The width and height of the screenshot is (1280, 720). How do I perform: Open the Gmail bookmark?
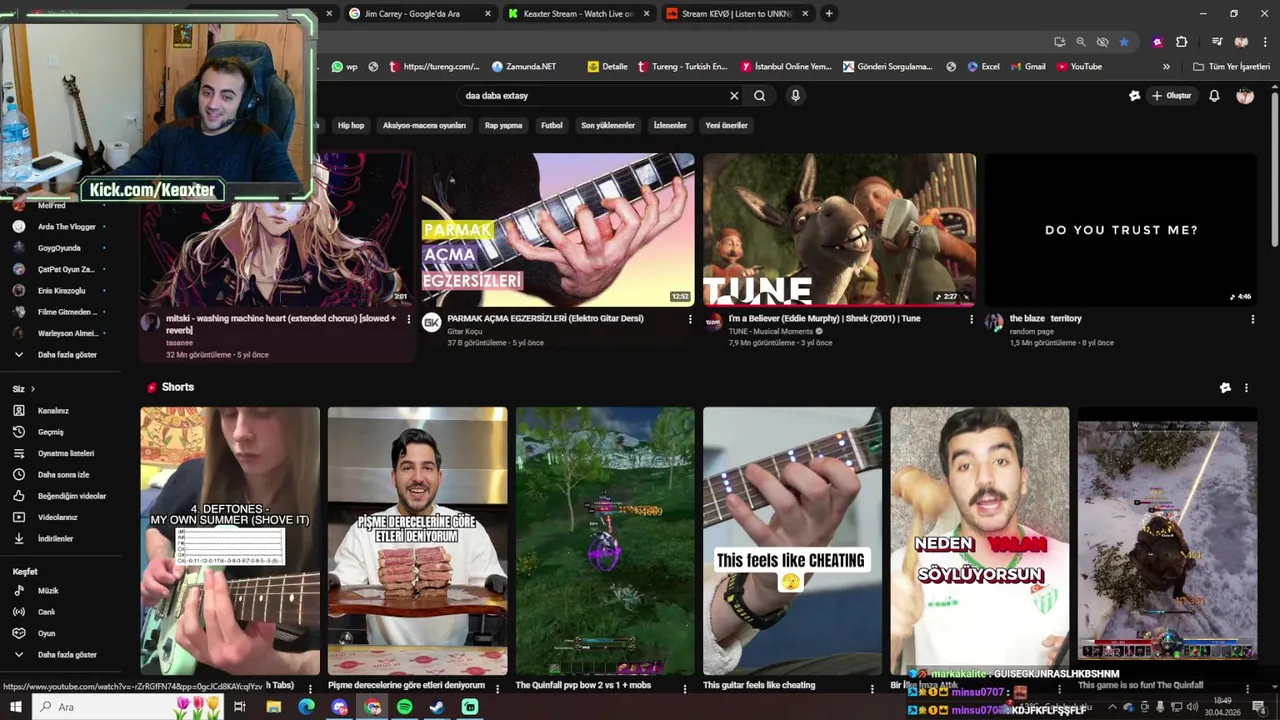[1027, 67]
